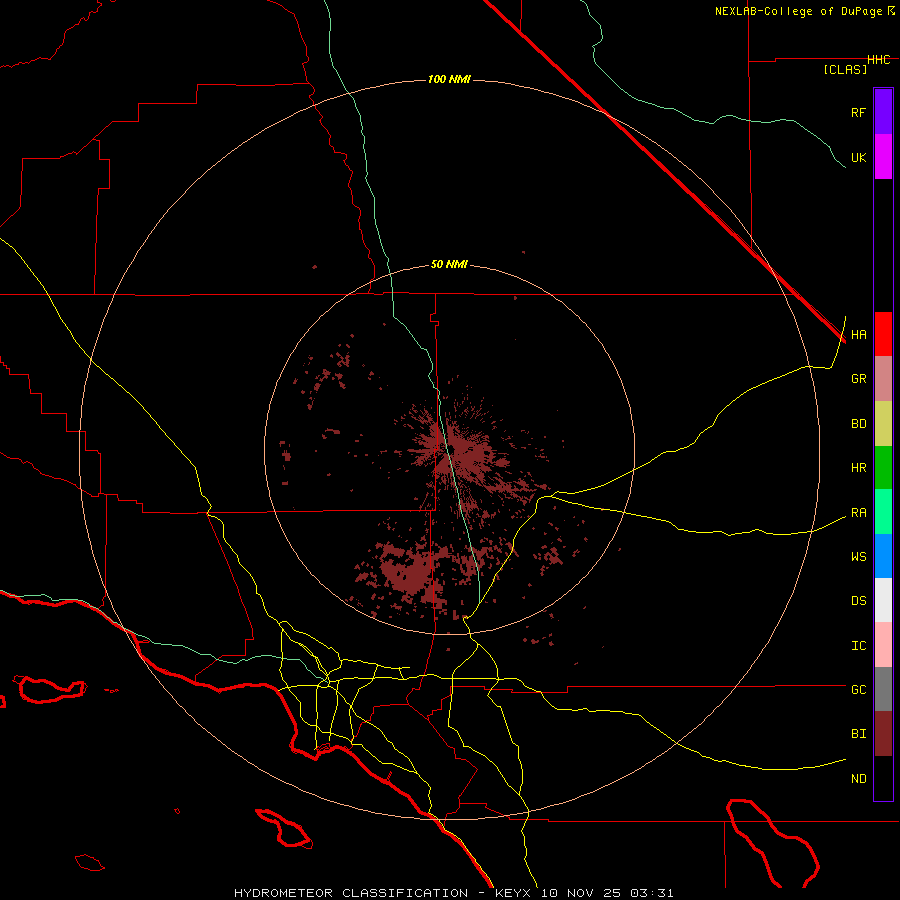Click the light green RA legend swatch

pyautogui.click(x=883, y=512)
